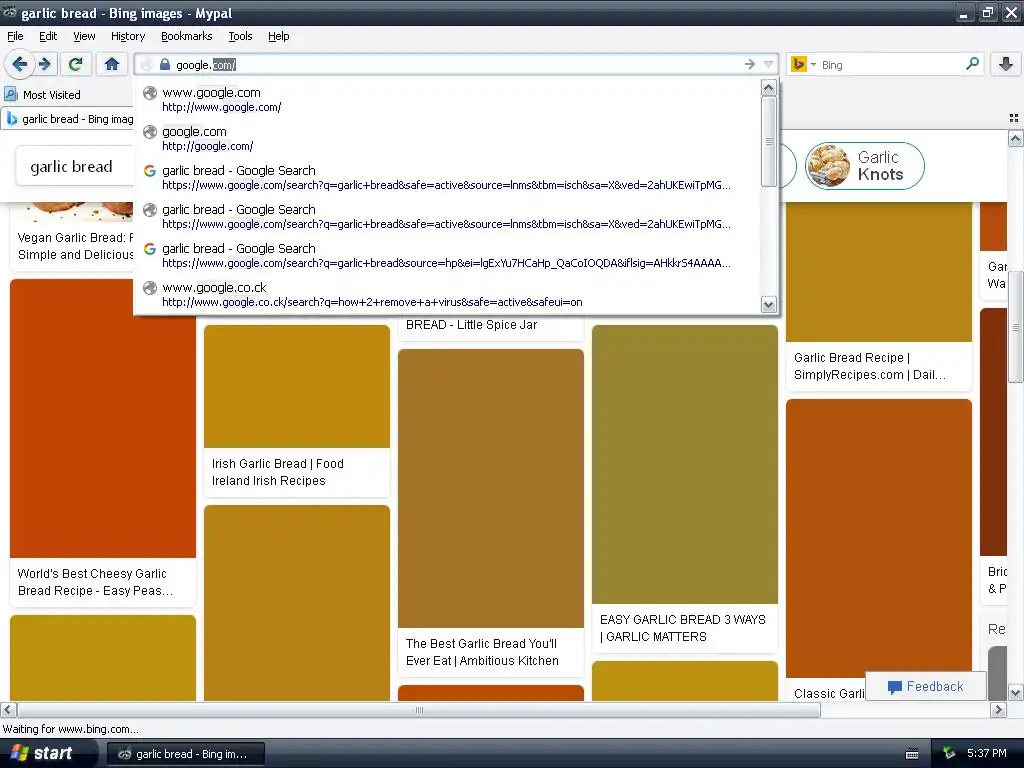Open the Edit menu

[48, 36]
